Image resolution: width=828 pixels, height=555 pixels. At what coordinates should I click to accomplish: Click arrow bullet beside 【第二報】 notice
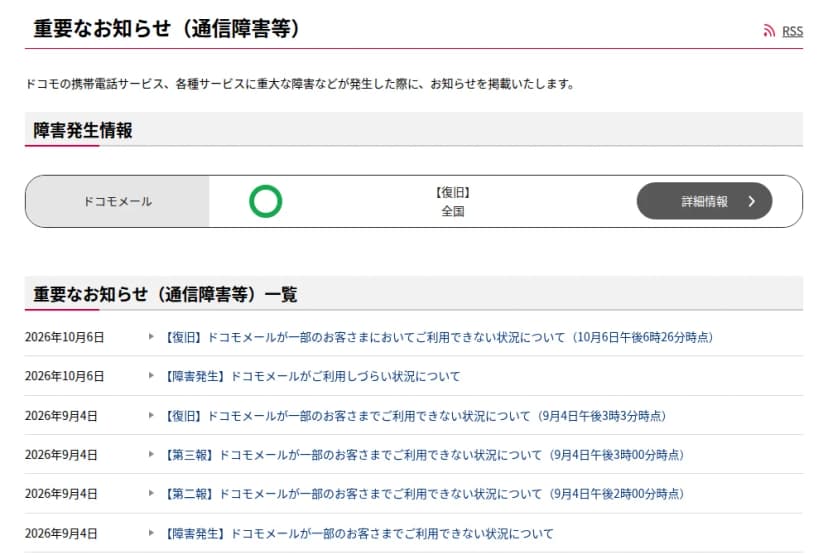click(151, 493)
